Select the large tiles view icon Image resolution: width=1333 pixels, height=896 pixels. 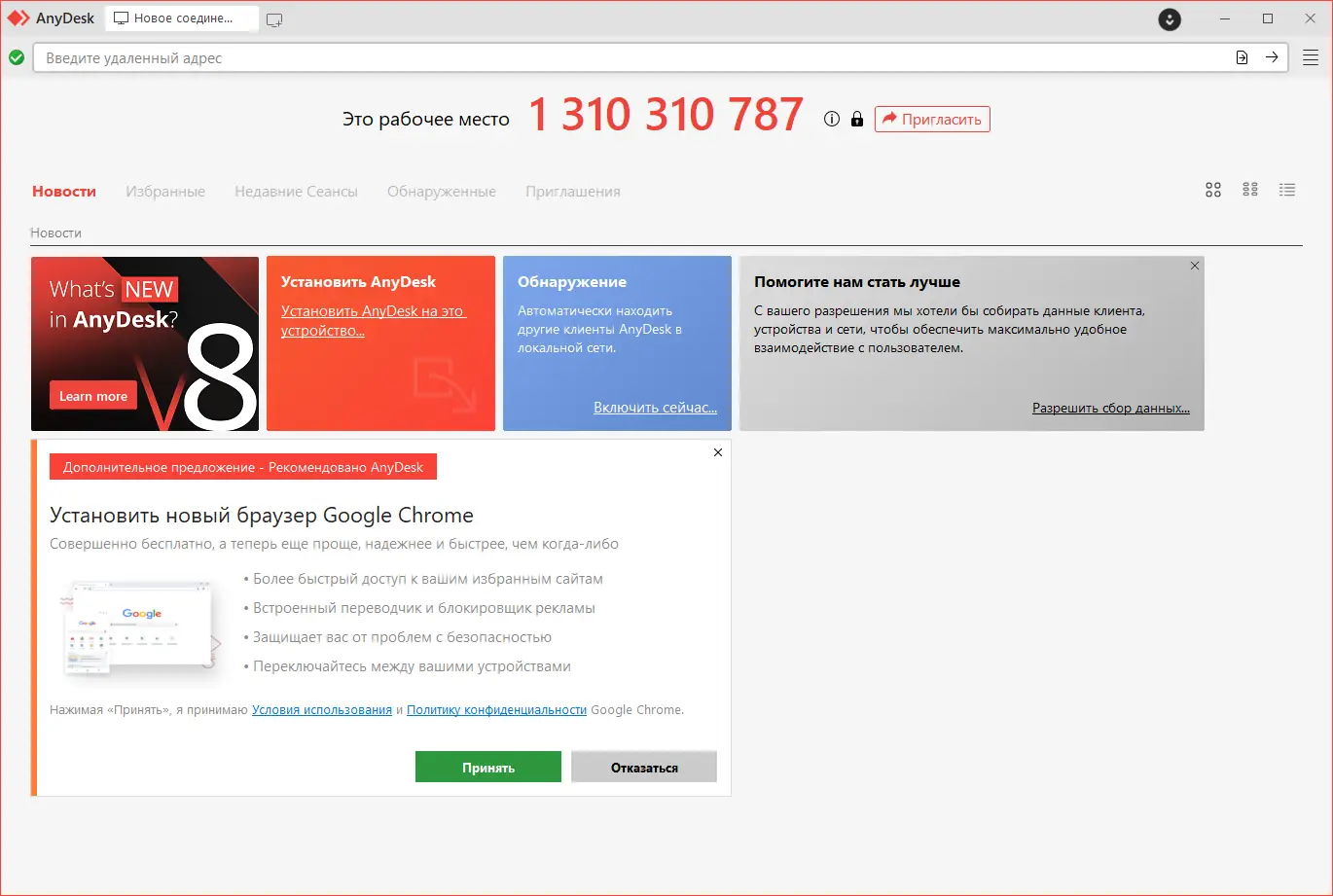(1213, 190)
